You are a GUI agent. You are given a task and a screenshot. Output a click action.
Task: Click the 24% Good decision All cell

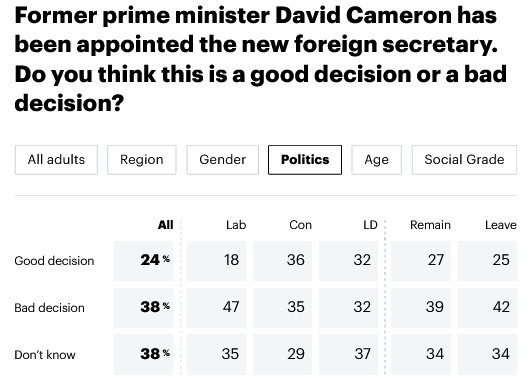click(143, 261)
